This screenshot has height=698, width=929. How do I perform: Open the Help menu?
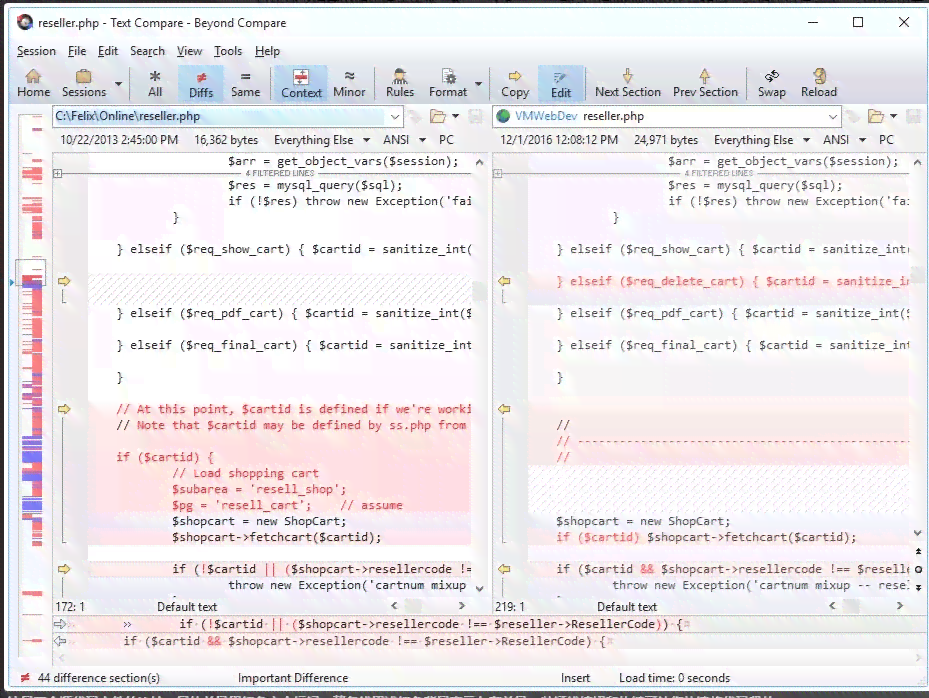click(x=267, y=51)
